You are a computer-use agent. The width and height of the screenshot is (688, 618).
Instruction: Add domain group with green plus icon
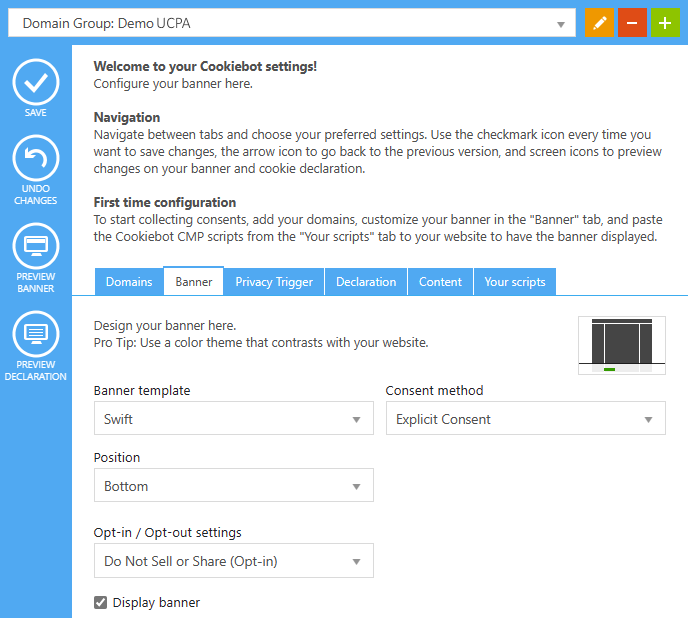pos(665,22)
